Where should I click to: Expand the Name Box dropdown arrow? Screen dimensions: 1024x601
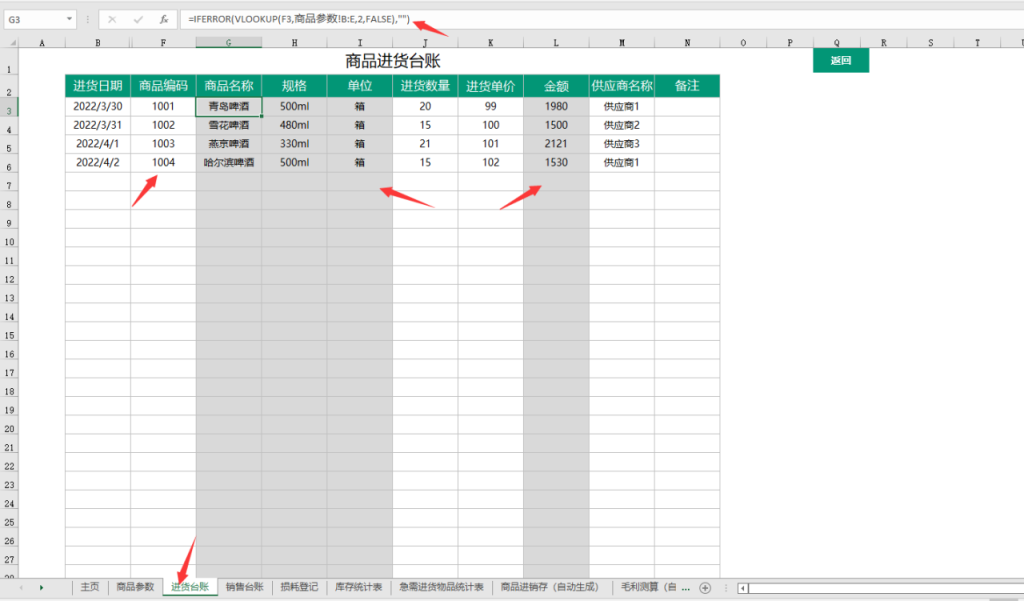click(69, 19)
